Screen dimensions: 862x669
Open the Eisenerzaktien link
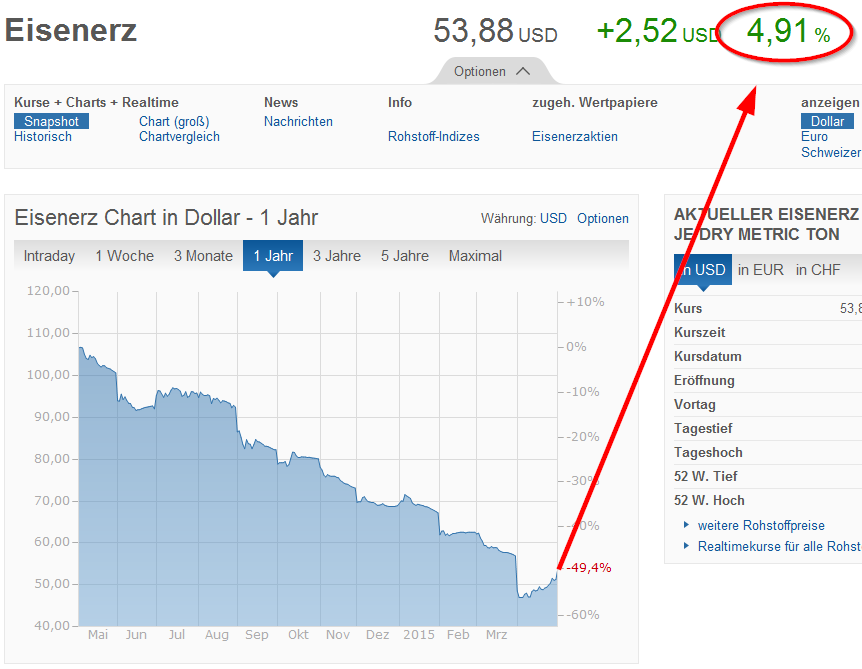(x=574, y=137)
